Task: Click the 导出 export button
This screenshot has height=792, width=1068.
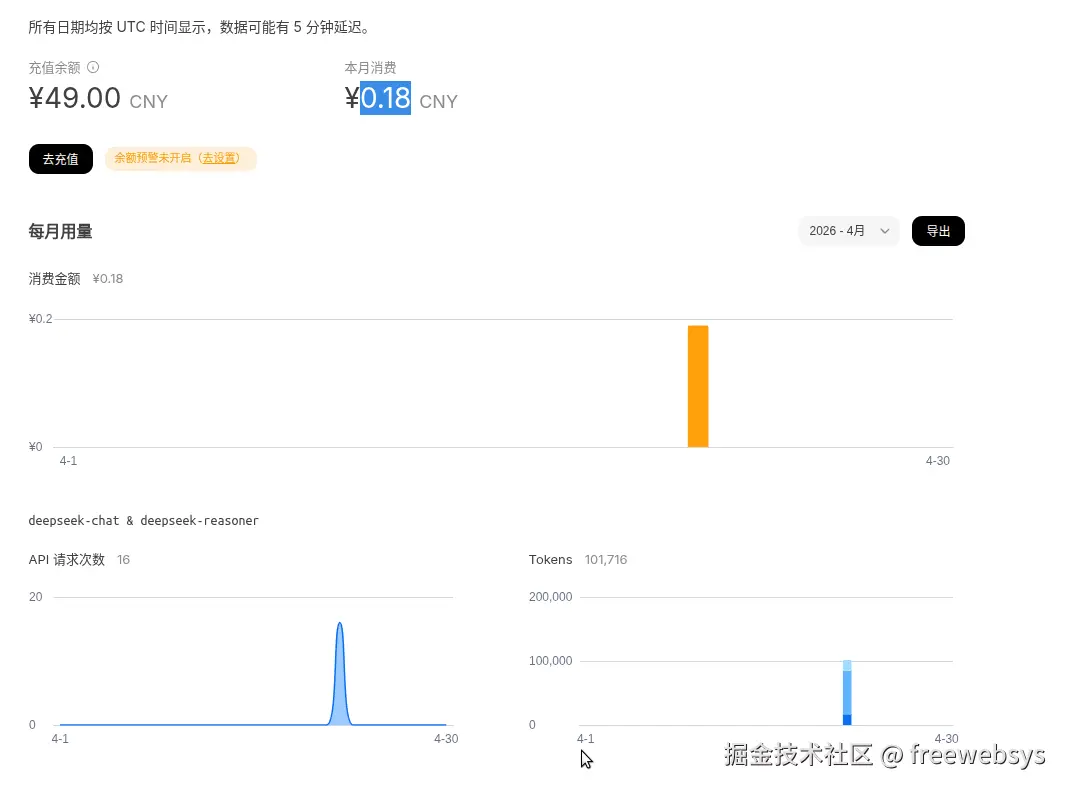Action: [x=938, y=231]
